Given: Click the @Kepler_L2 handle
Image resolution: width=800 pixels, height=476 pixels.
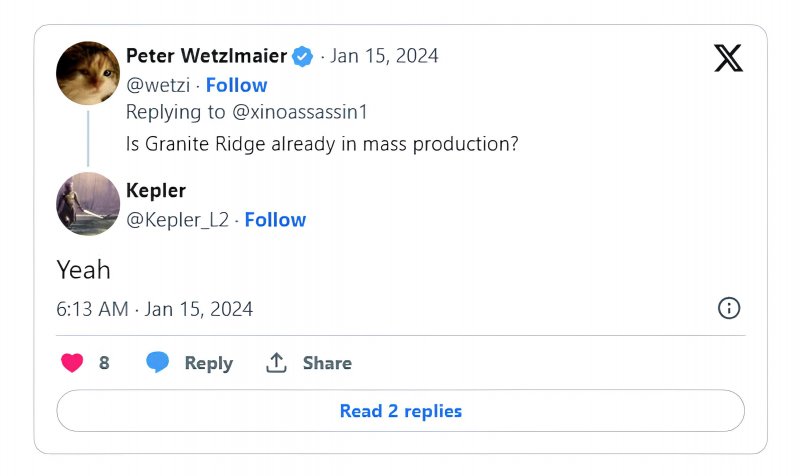Looking at the screenshot, I should pyautogui.click(x=177, y=219).
